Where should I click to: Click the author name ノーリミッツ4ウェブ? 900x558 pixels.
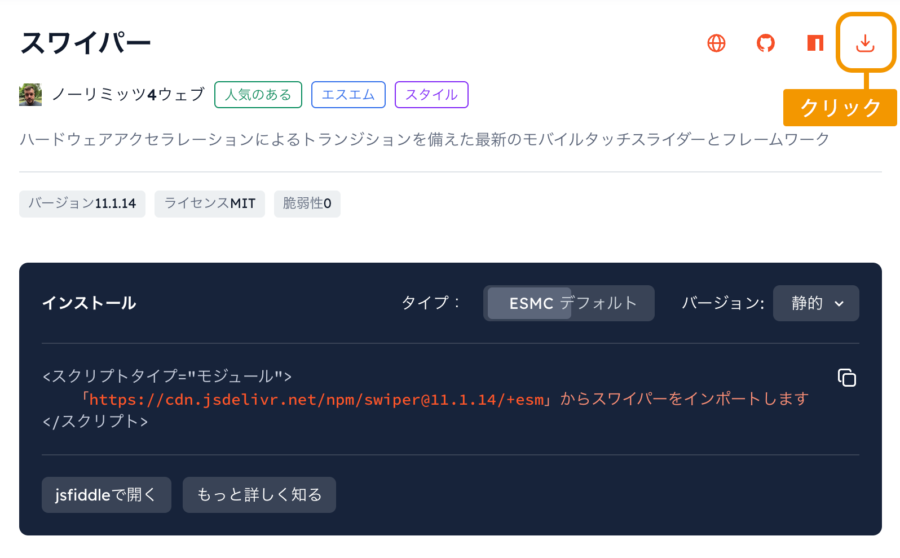(129, 95)
